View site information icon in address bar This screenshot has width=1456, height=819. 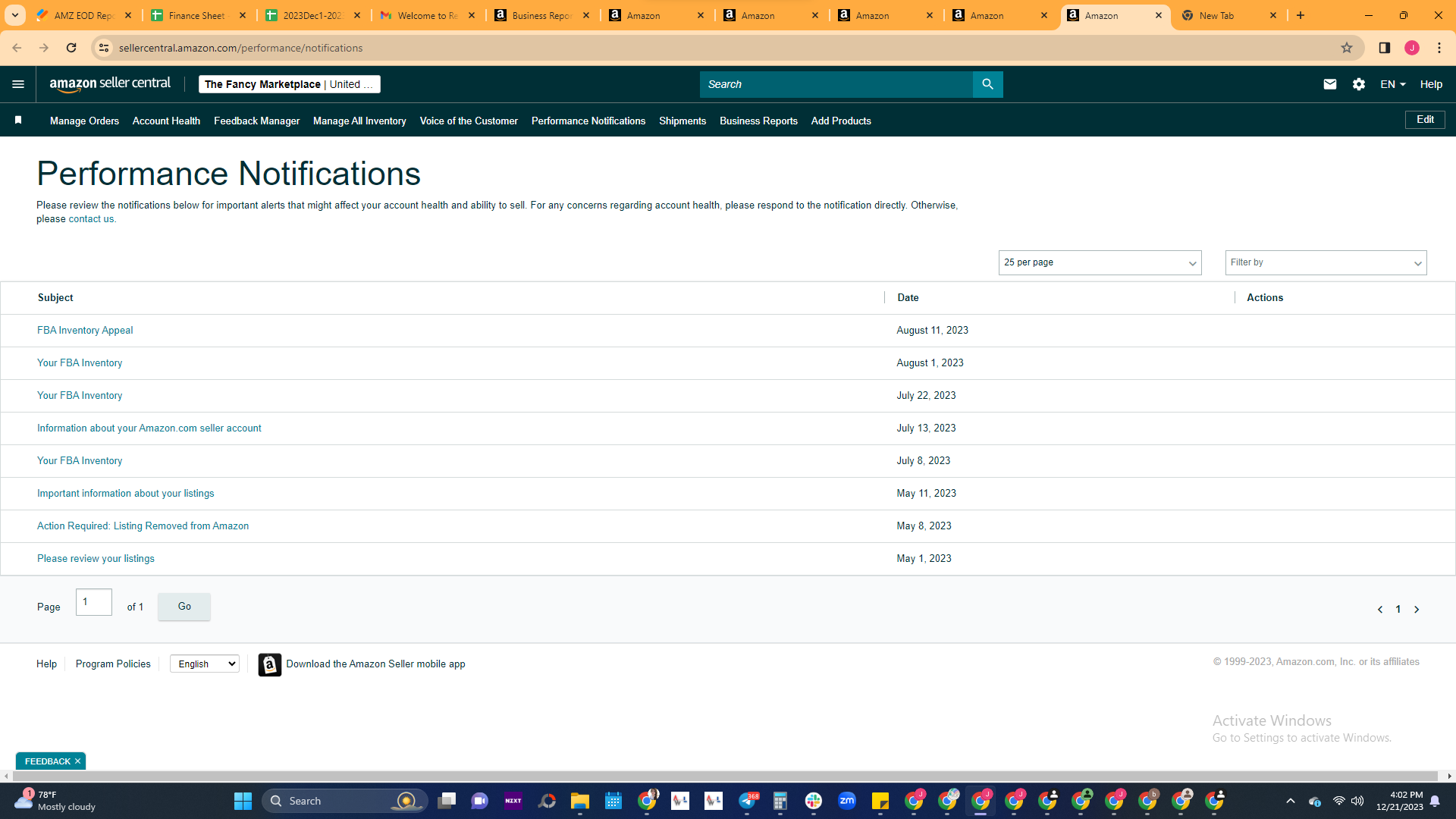click(104, 48)
